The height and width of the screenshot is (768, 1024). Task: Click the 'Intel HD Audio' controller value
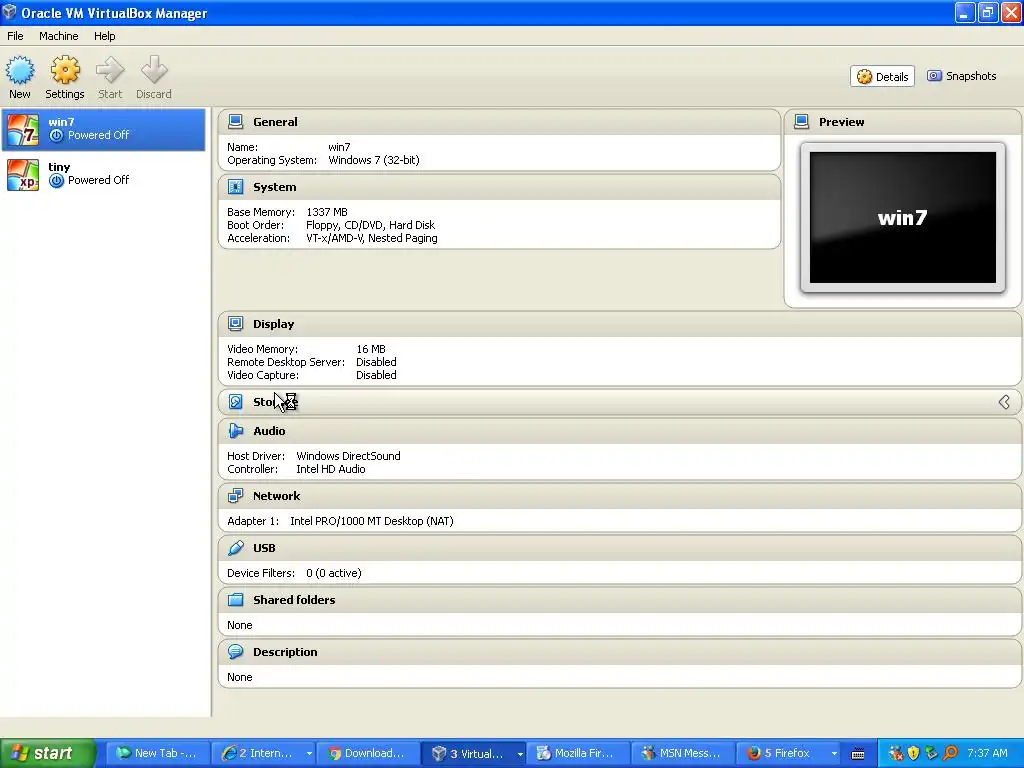tap(330, 470)
